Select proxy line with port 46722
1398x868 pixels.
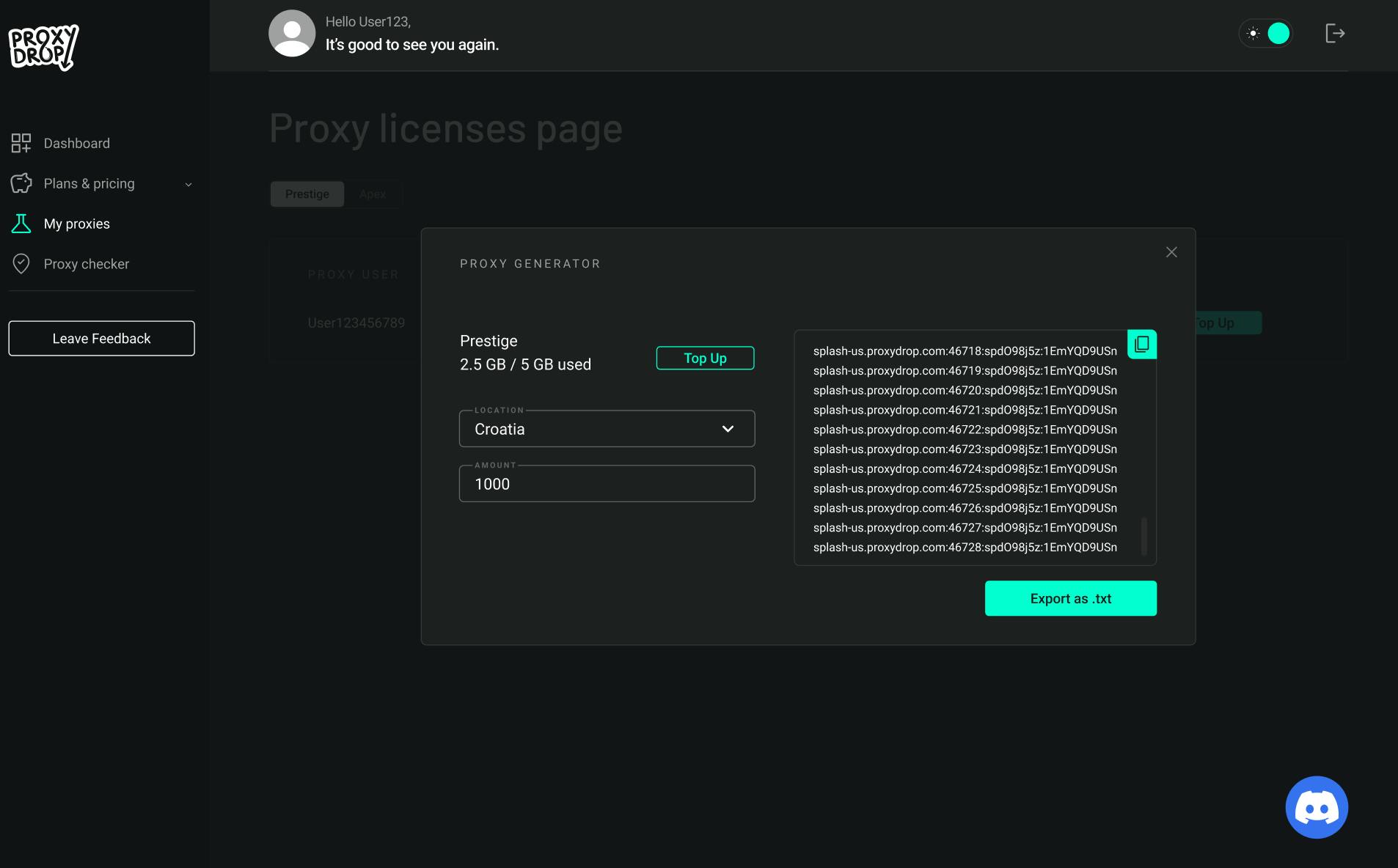[965, 429]
